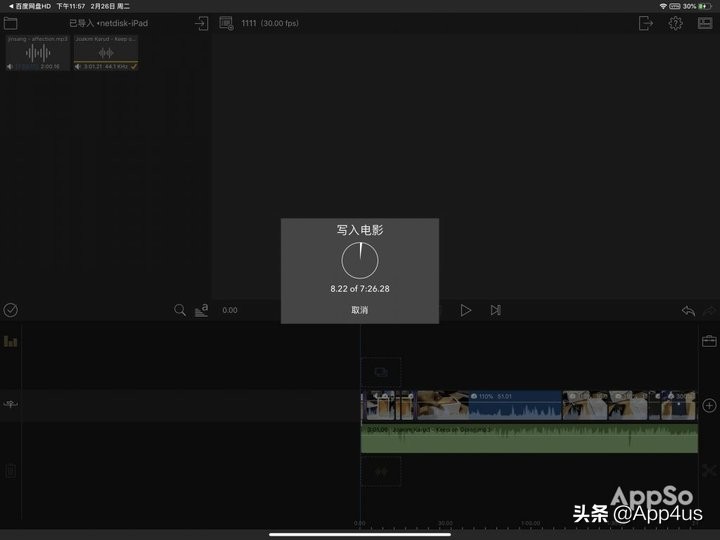Tap the 30.00 mark on timeline ruler
The height and width of the screenshot is (540, 720).
(445, 523)
